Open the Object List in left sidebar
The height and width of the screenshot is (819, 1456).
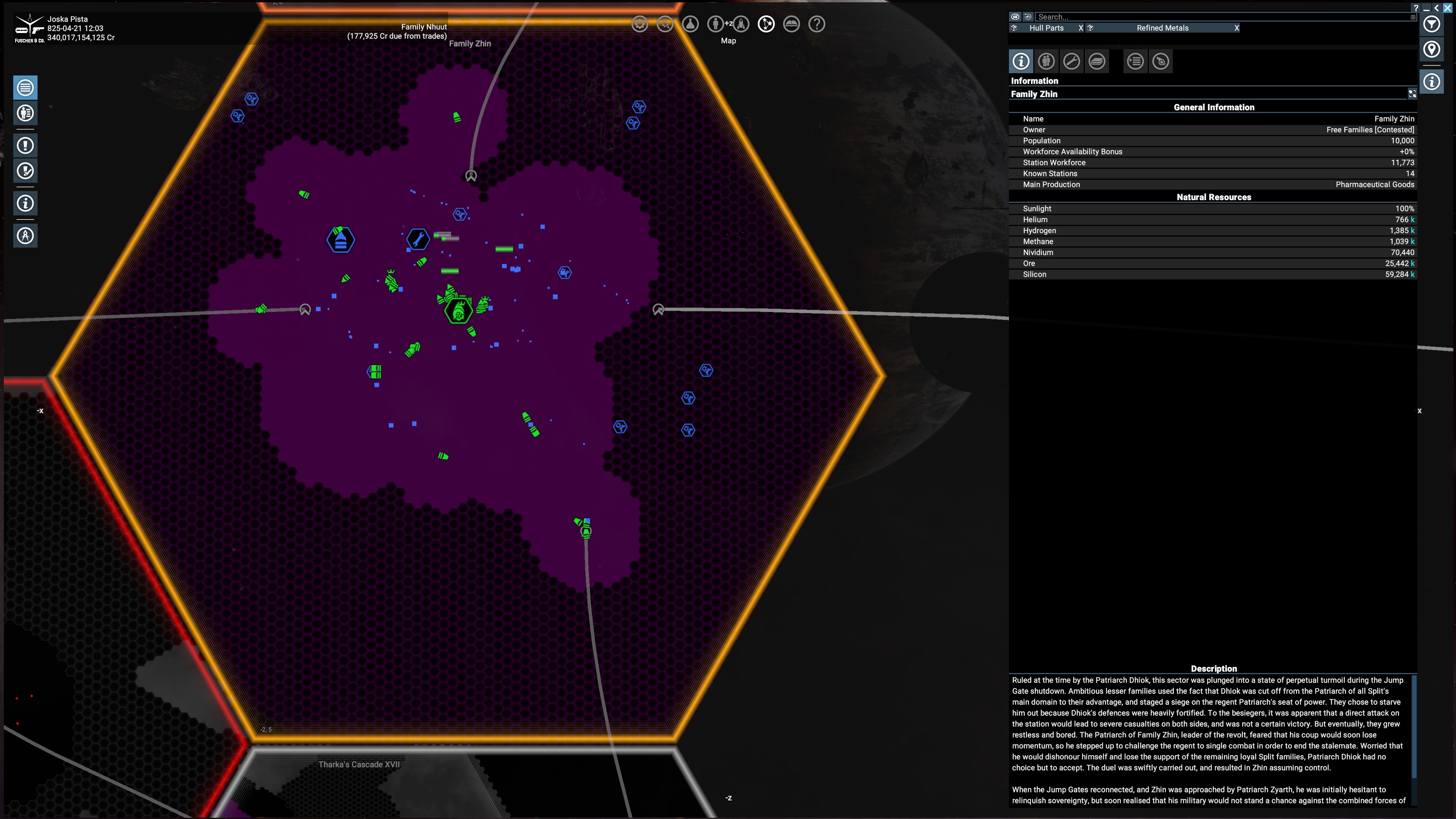point(25,88)
